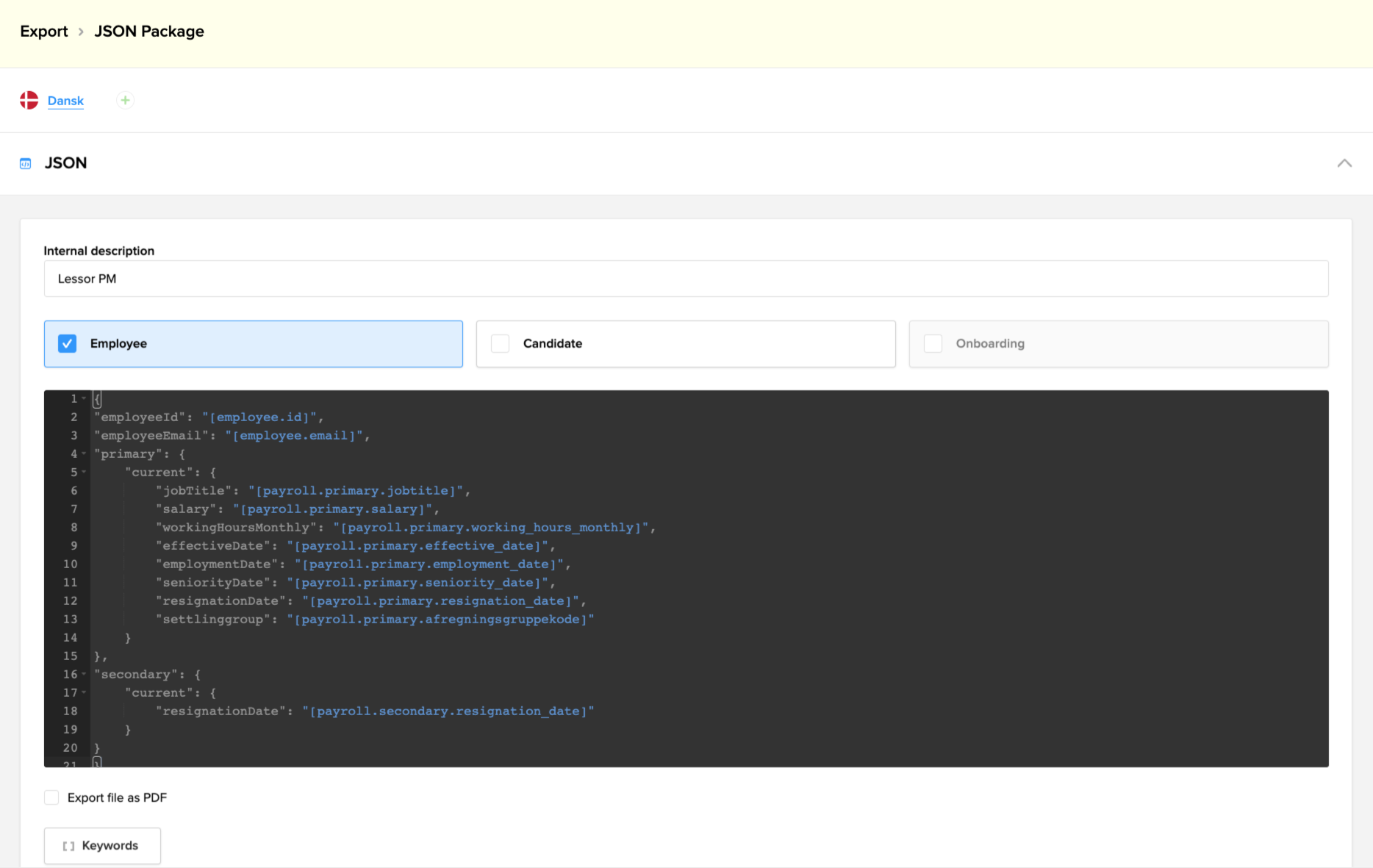Select the Dansk language tab
Image resolution: width=1373 pixels, height=868 pixels.
point(65,101)
